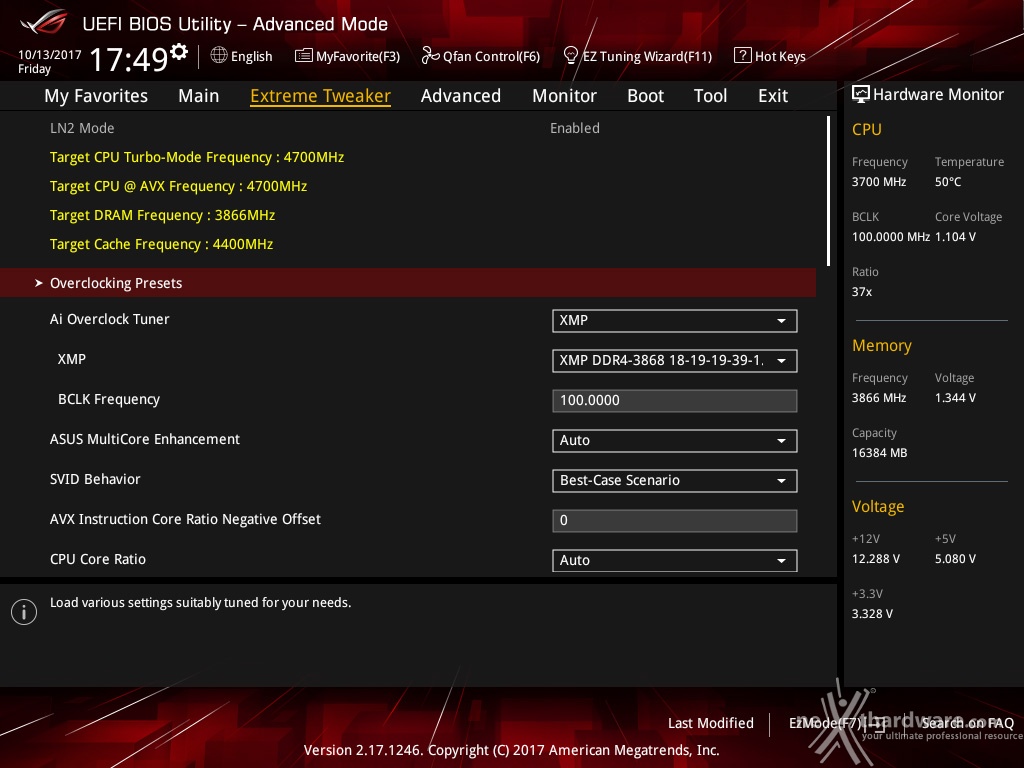Click the MyFavorite list icon
This screenshot has height=768, width=1024.
pyautogui.click(x=303, y=56)
